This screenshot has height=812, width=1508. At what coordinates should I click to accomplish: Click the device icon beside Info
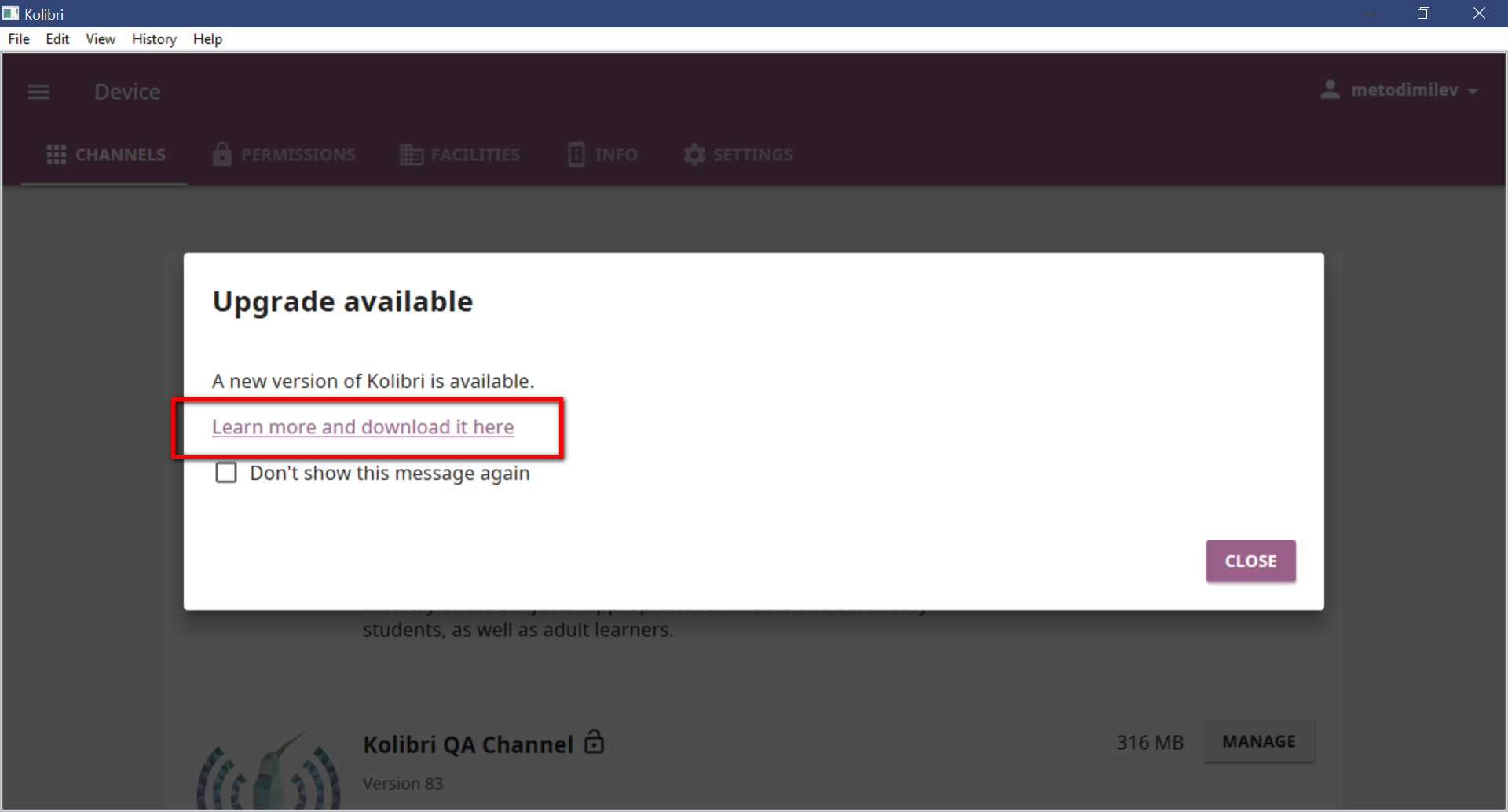pos(576,155)
